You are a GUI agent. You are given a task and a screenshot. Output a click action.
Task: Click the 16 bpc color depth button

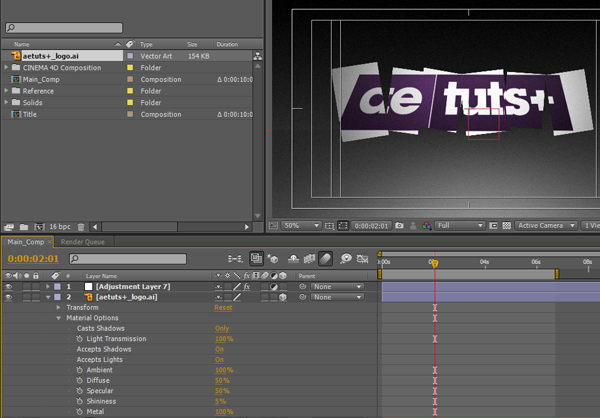click(60, 227)
